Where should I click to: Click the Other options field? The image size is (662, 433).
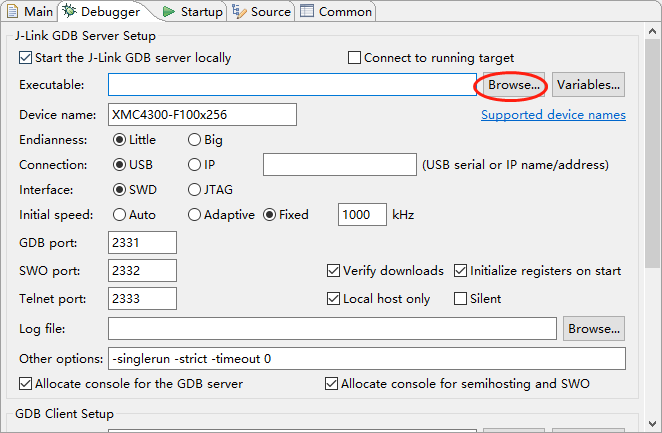pyautogui.click(x=367, y=358)
